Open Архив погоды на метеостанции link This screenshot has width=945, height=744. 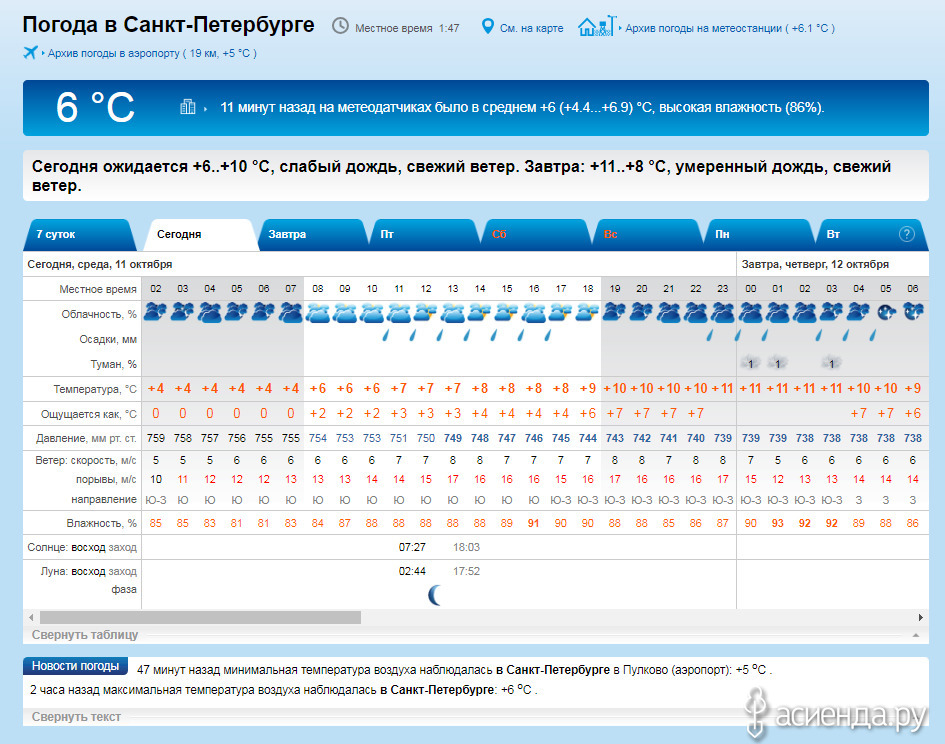click(x=730, y=28)
